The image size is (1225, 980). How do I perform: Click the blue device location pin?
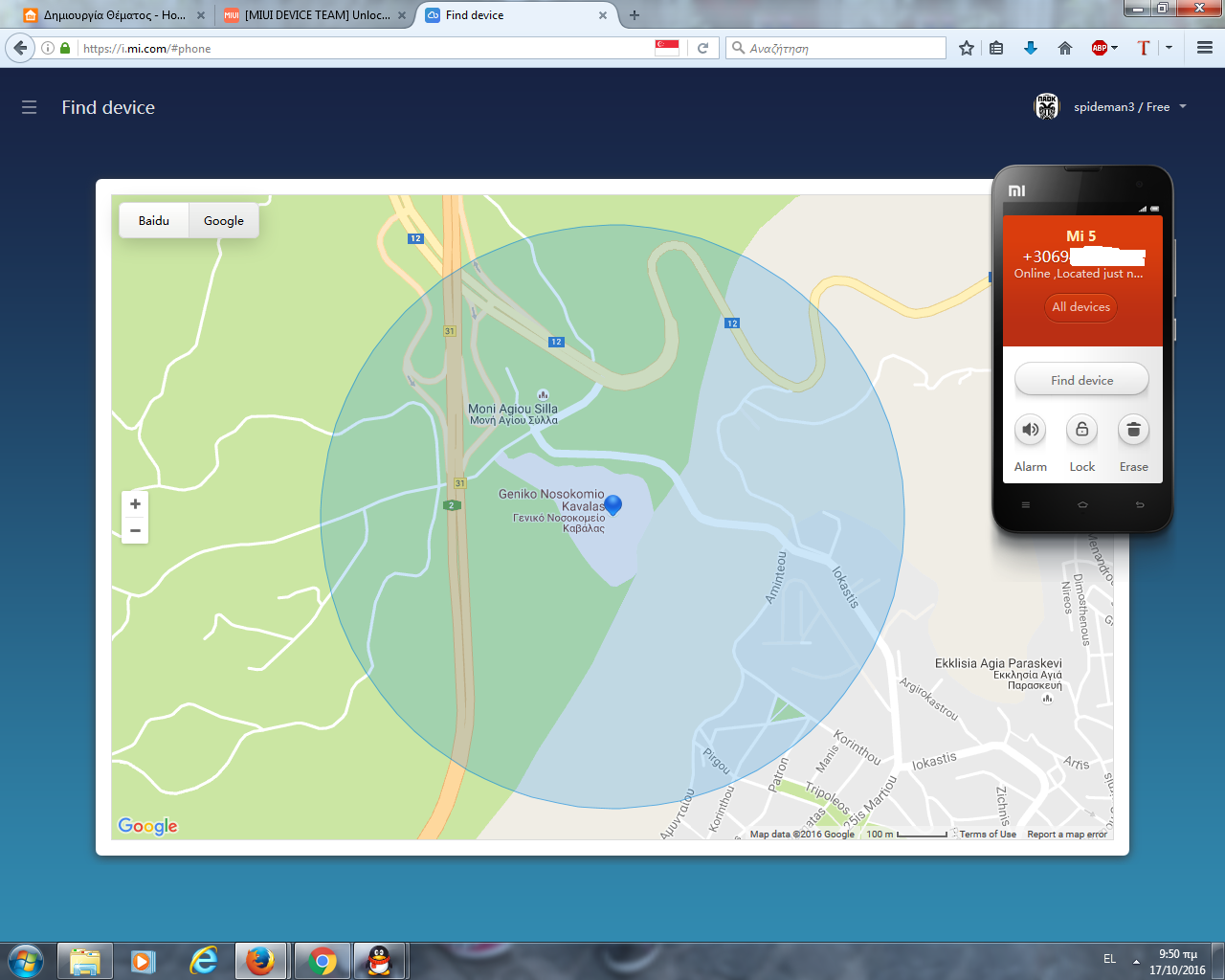[613, 504]
